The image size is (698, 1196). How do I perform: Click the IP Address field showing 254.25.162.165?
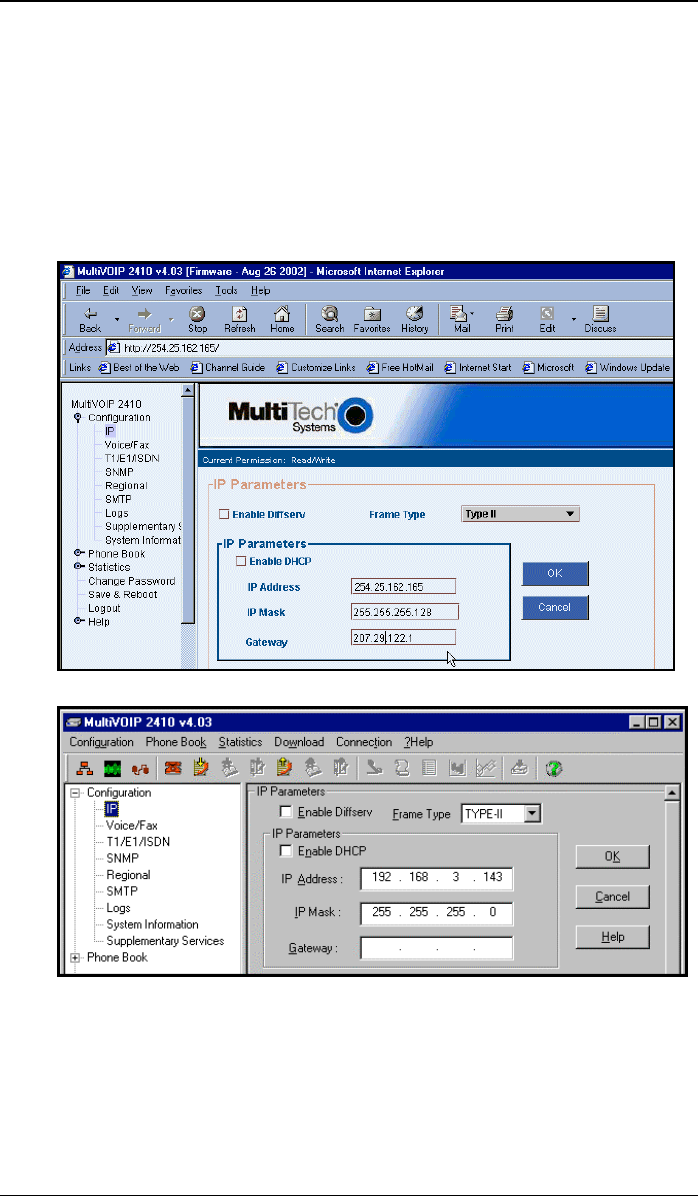point(404,587)
